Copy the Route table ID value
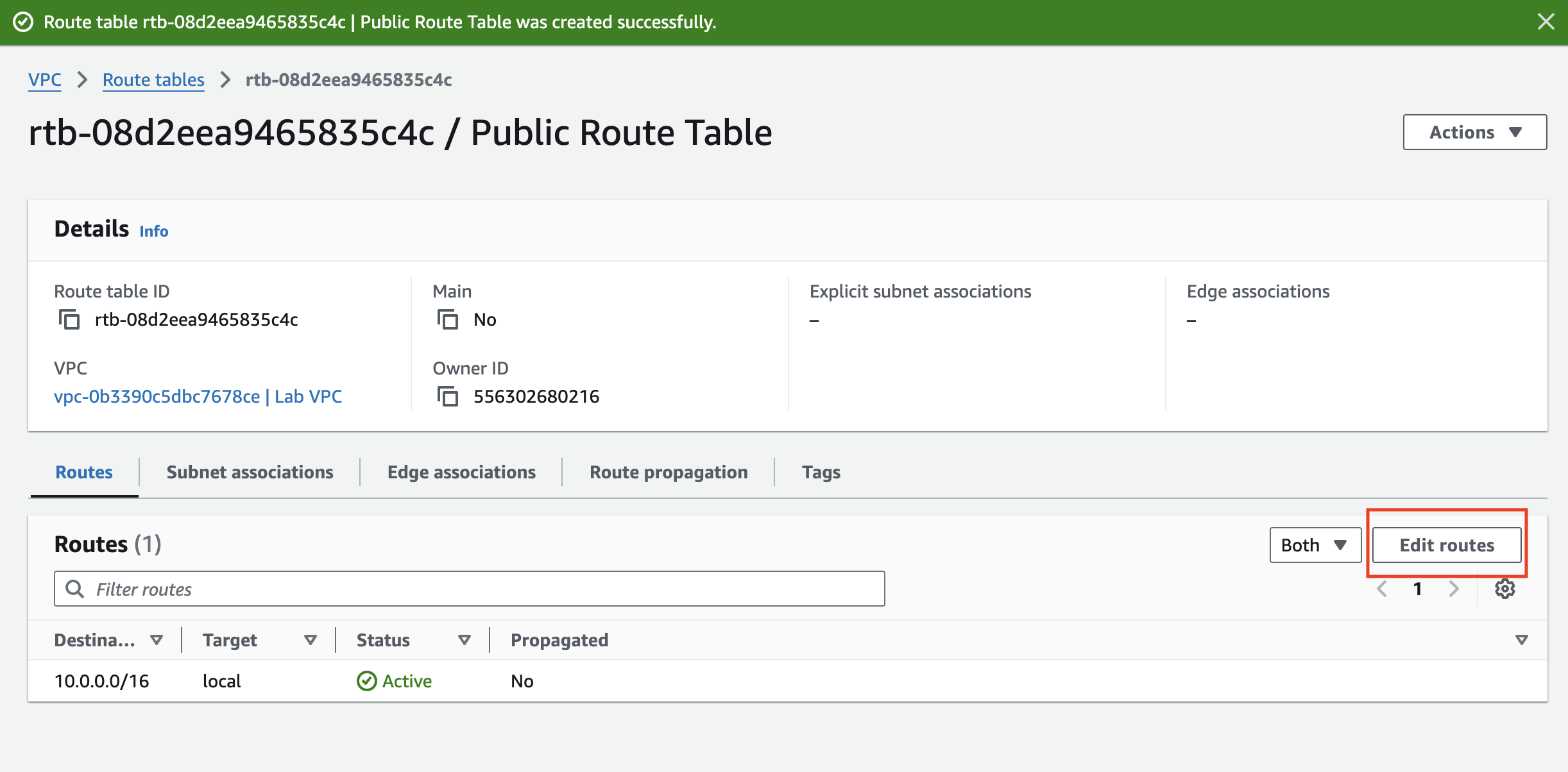Screen dimensions: 1568x772 (69, 319)
